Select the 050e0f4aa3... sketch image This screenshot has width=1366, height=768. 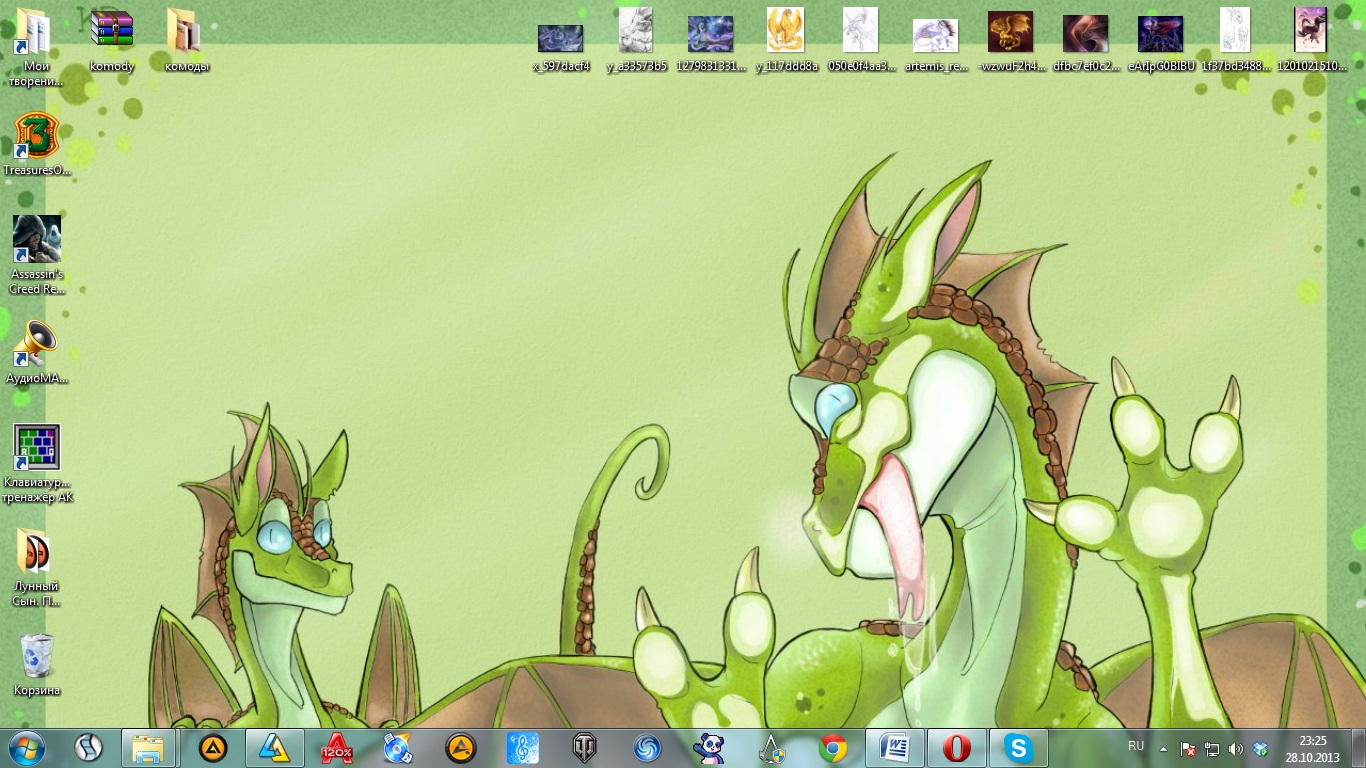861,41
